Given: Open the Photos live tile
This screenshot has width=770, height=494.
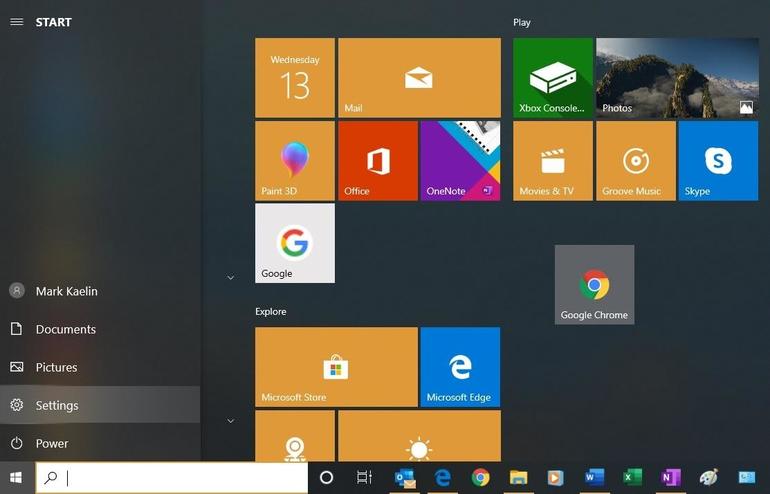Looking at the screenshot, I should point(676,78).
